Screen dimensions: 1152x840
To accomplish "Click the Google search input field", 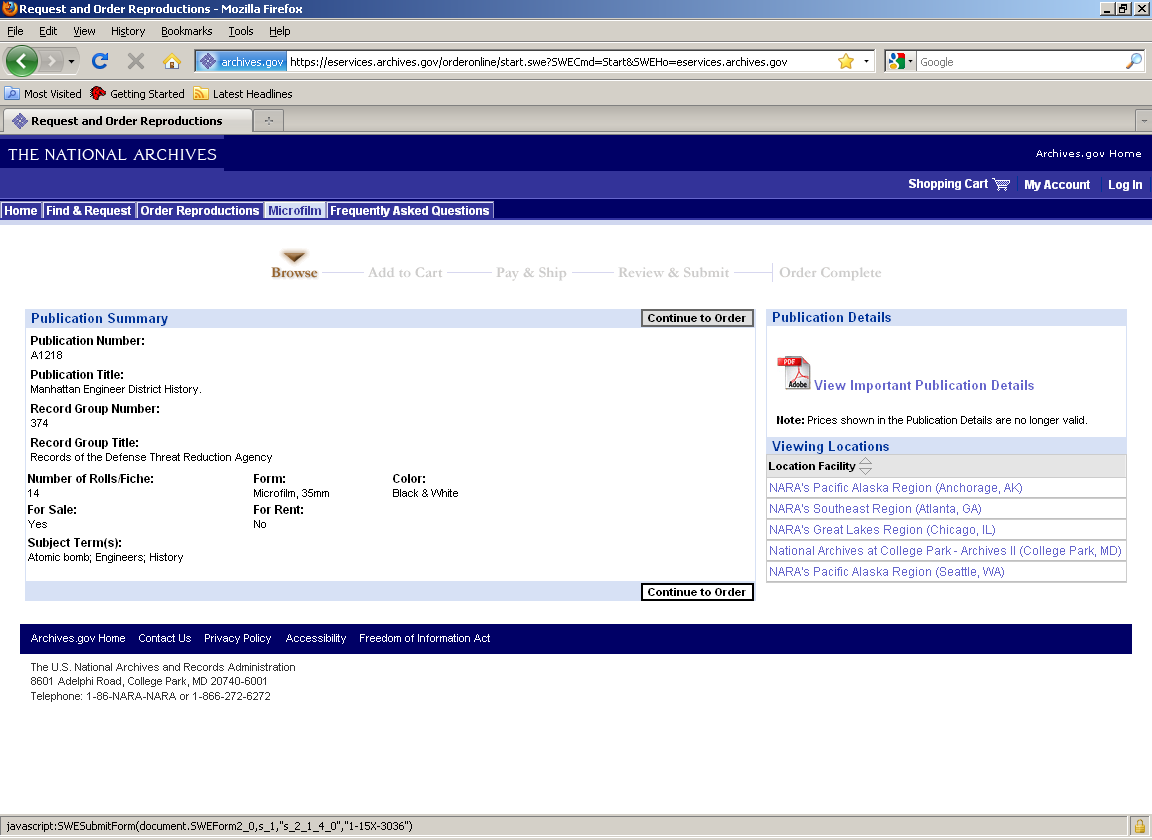I will point(1020,62).
